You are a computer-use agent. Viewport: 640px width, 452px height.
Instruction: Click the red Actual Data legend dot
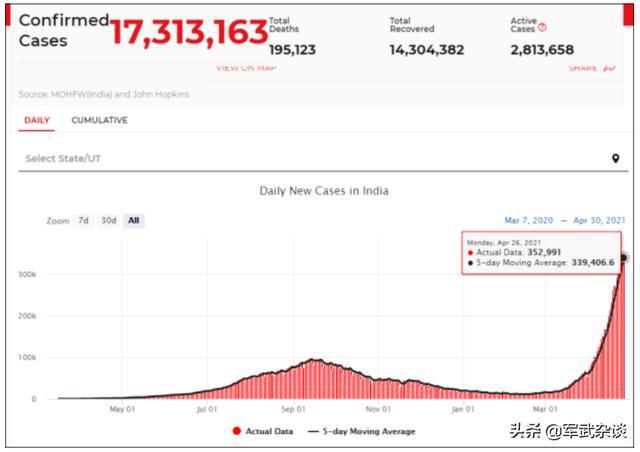point(236,431)
